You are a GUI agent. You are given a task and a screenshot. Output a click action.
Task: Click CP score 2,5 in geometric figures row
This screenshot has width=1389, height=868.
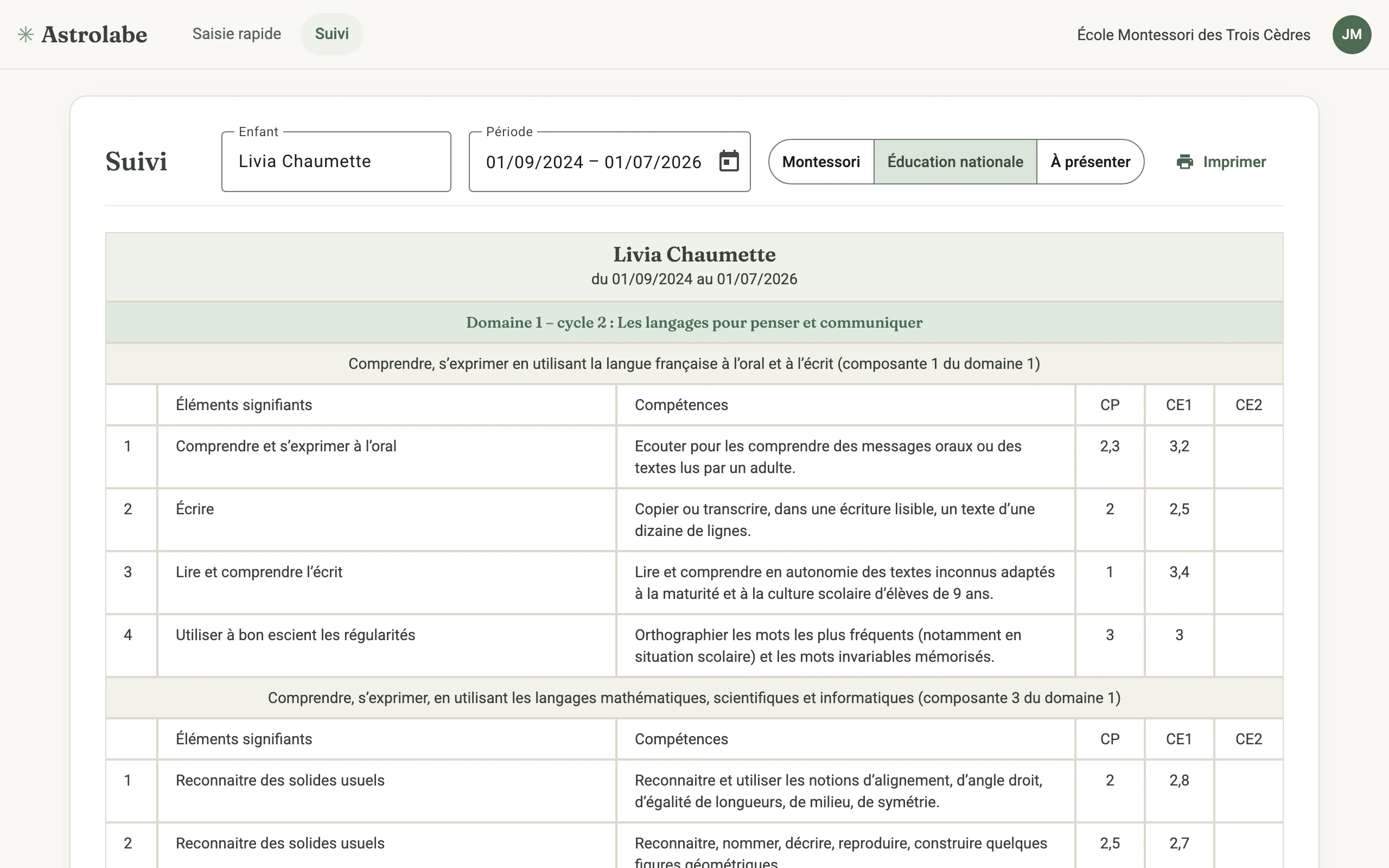tap(1110, 843)
